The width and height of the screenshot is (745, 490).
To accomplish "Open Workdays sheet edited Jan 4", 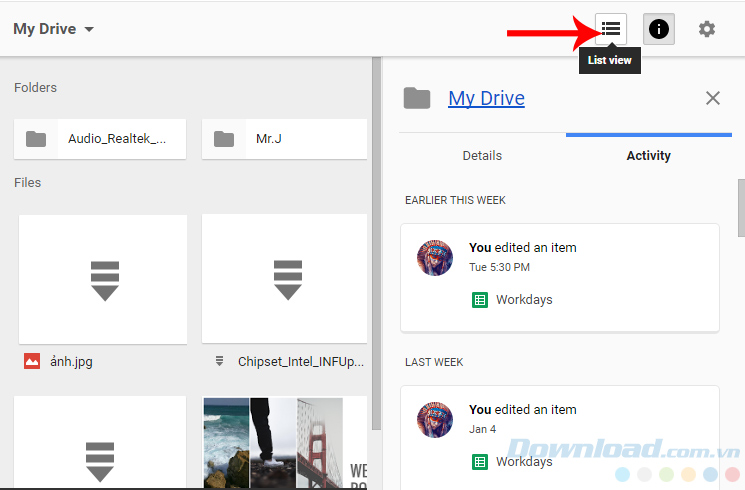I will [524, 461].
